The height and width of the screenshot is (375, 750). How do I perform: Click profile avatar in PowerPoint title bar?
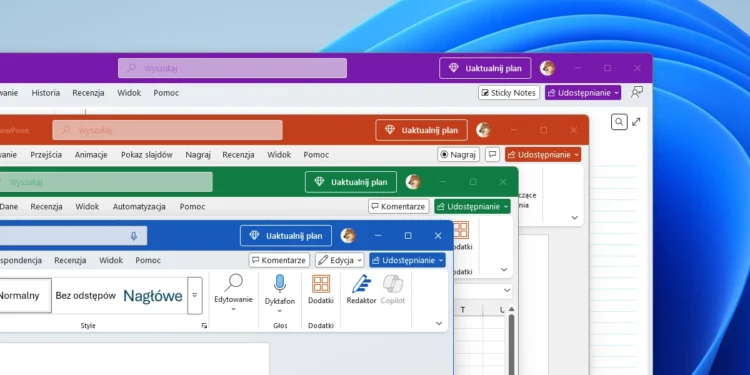pyautogui.click(x=484, y=130)
